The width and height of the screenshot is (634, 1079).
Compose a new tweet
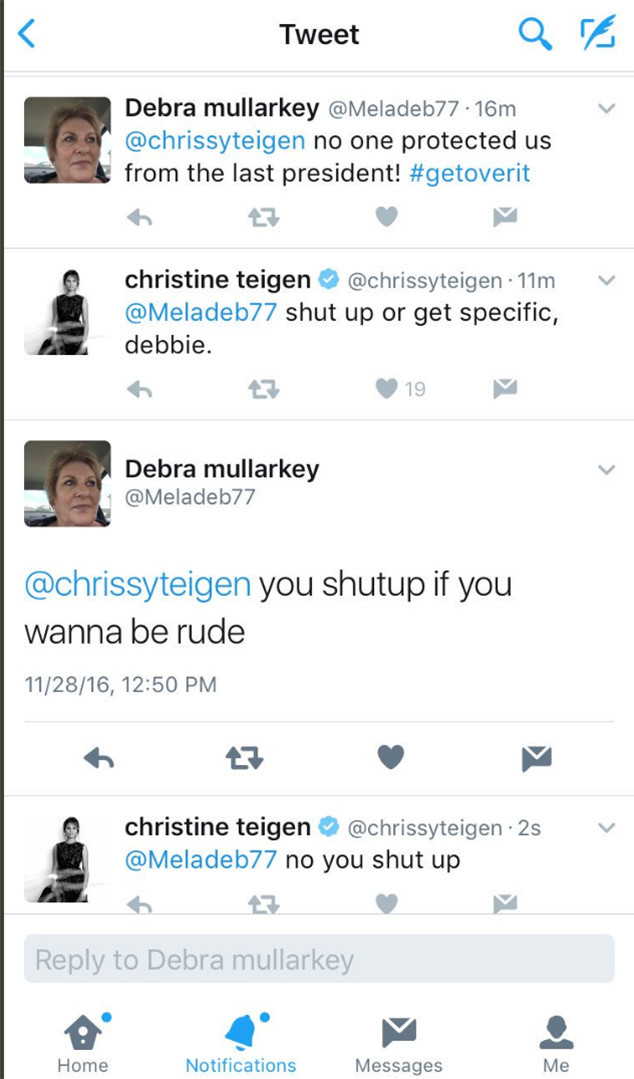pyautogui.click(x=598, y=33)
